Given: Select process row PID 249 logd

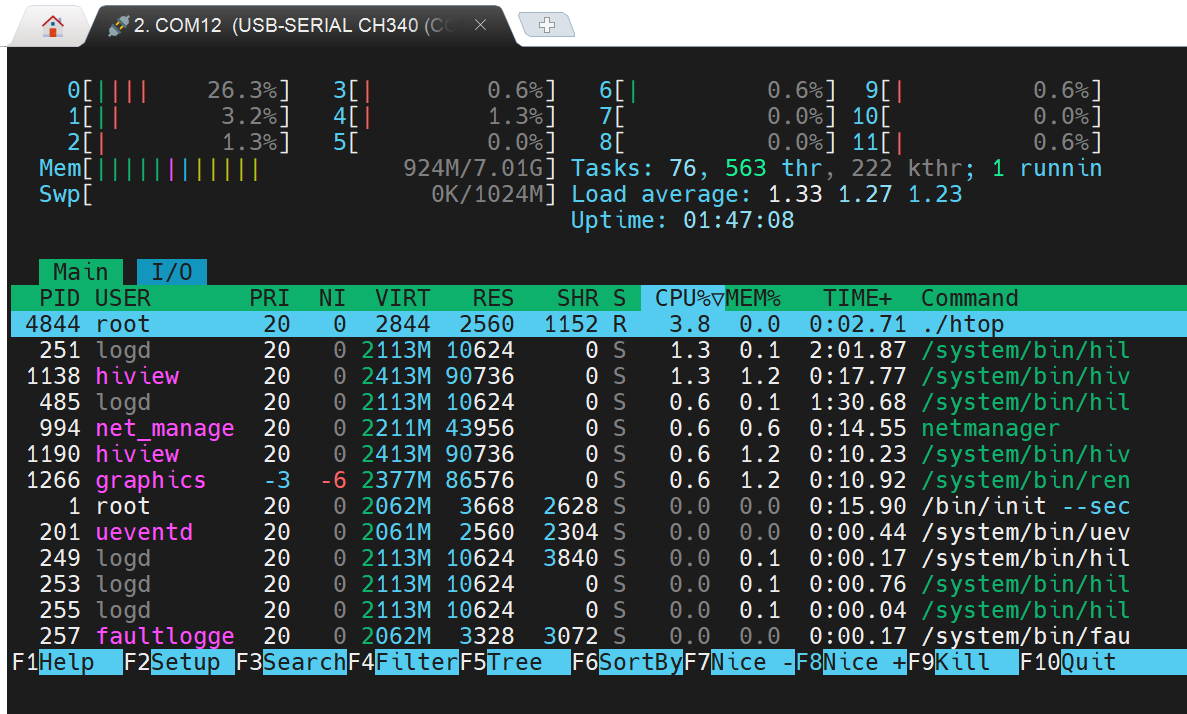Looking at the screenshot, I should (599, 558).
